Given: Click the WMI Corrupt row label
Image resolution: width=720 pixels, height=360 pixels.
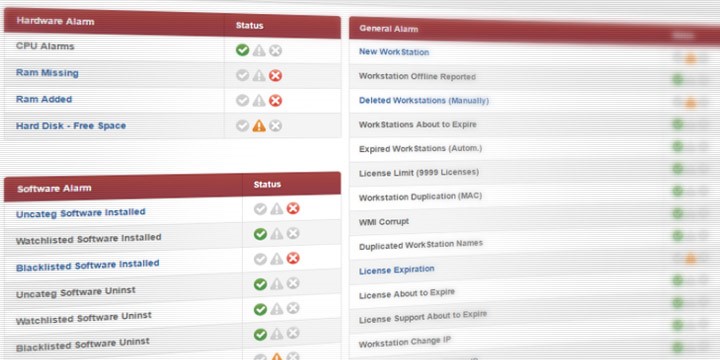Looking at the screenshot, I should tap(384, 222).
